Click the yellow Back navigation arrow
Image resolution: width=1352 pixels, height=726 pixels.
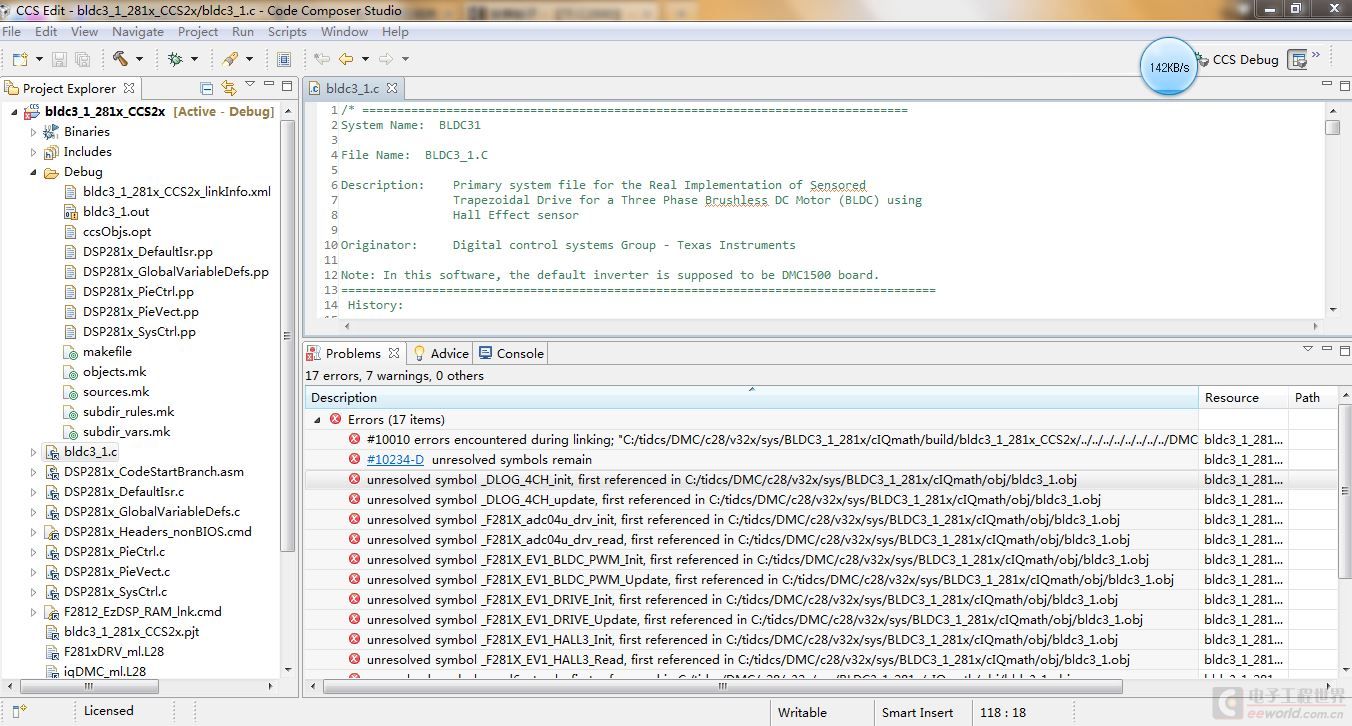pyautogui.click(x=345, y=59)
